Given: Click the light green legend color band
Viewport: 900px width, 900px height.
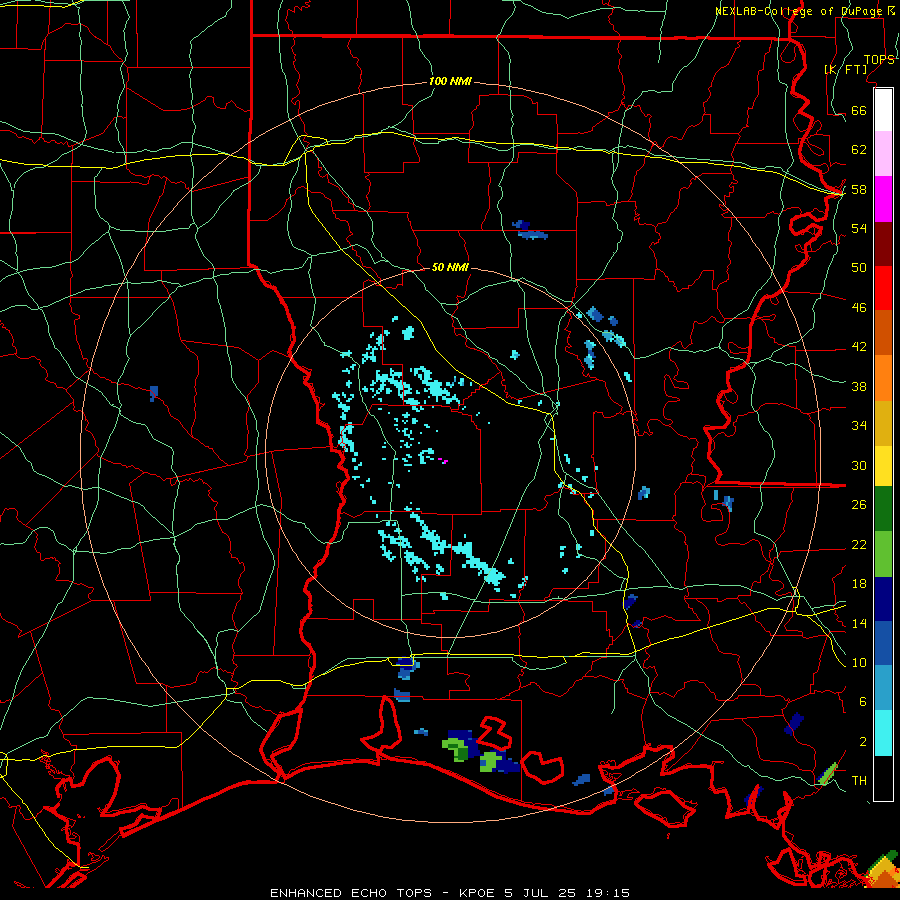Looking at the screenshot, I should (x=883, y=554).
